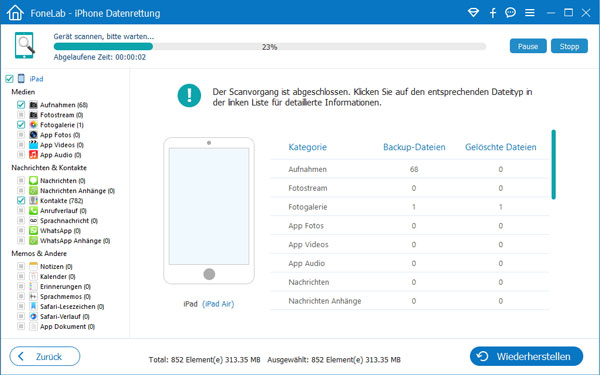Open the feedback chat bubble icon
Screen dimensions: 600x375
pos(510,13)
